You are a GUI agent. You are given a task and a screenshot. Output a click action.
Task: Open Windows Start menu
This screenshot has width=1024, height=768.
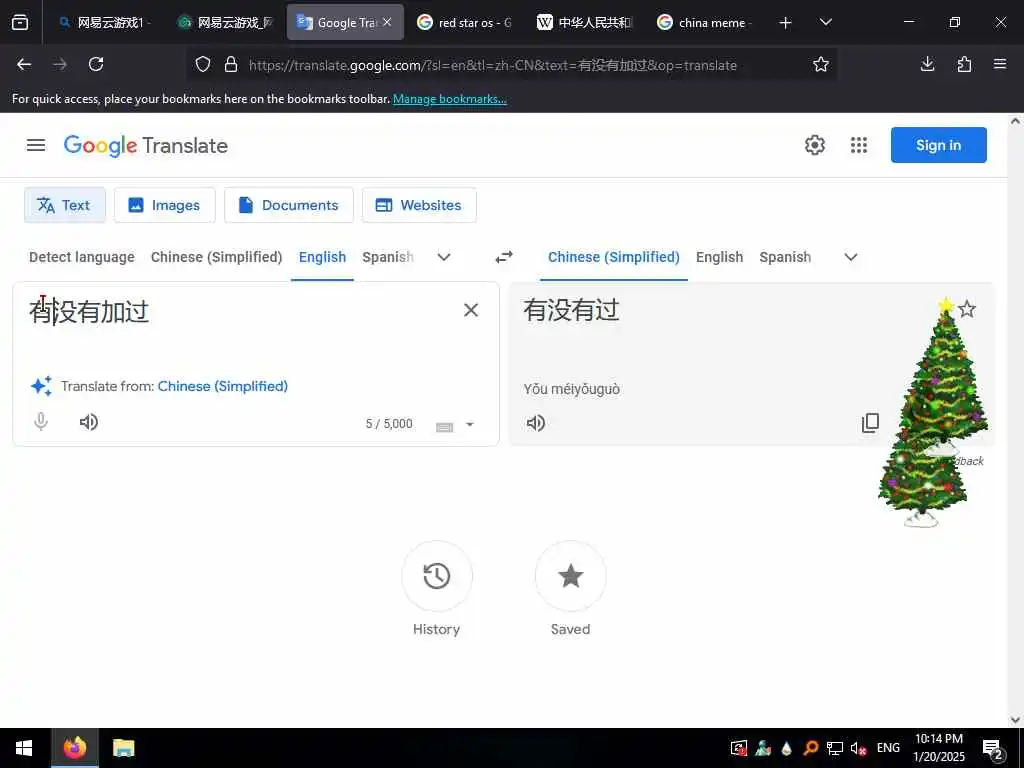pos(24,748)
